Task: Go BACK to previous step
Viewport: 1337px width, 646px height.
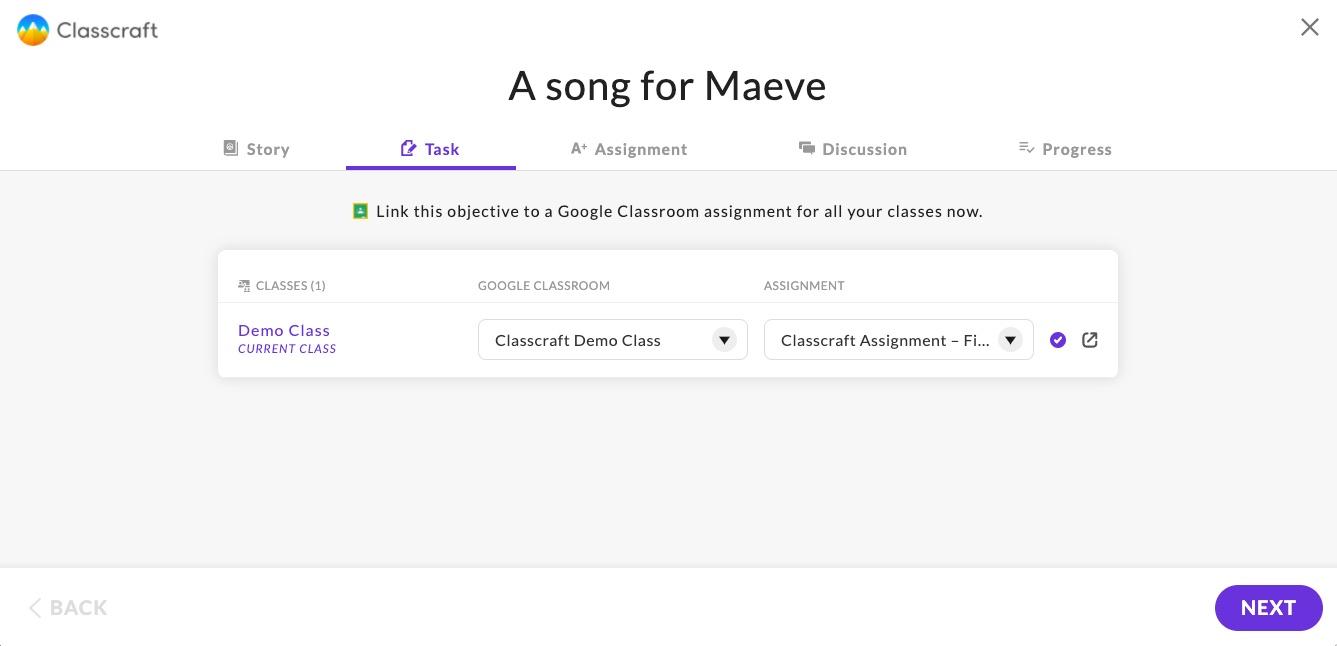Action: pos(68,608)
